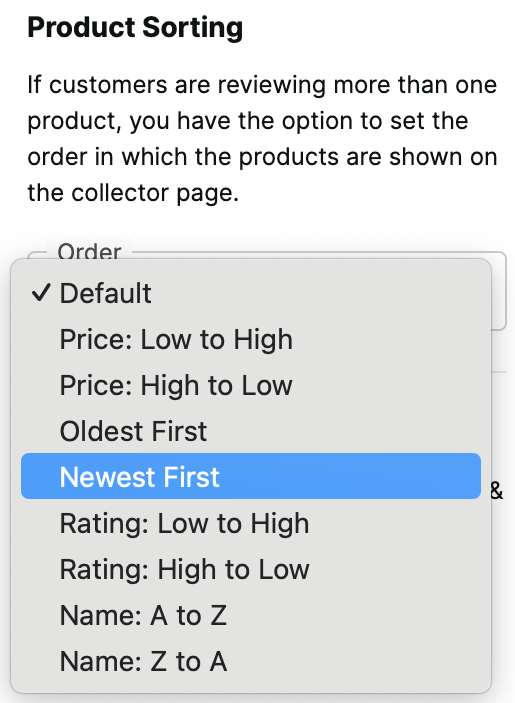Sort by Name: A to Z
515x703 pixels.
251,615
